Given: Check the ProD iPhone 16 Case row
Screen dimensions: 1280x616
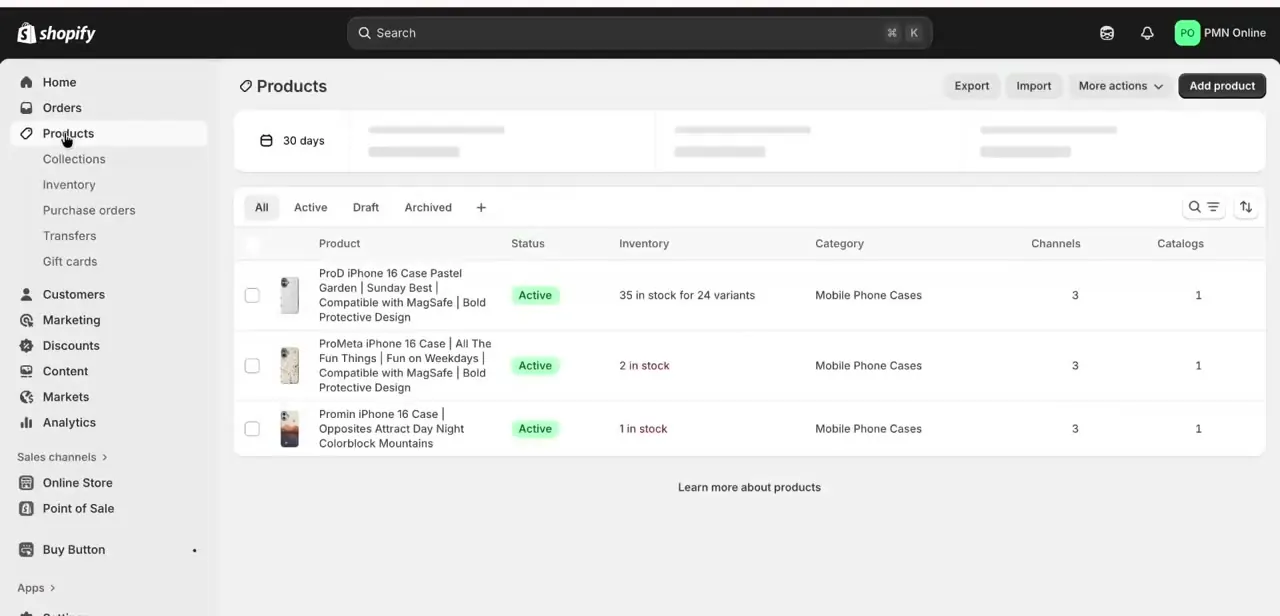Looking at the screenshot, I should coord(252,295).
